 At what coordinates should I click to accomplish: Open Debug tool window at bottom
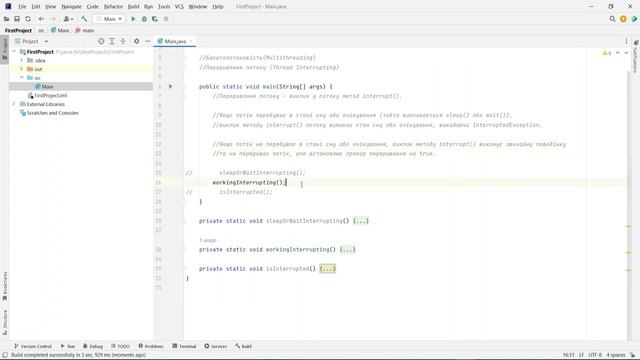(93, 346)
